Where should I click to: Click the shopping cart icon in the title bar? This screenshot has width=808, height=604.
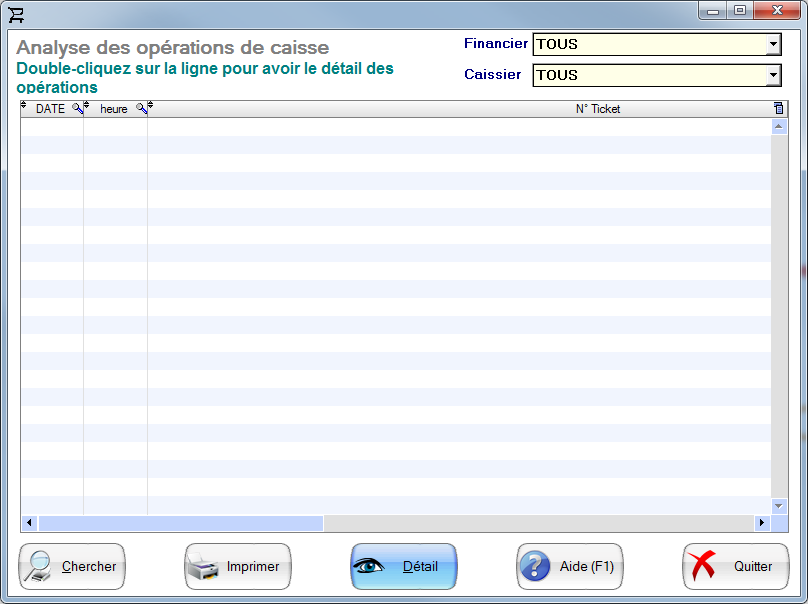17,14
